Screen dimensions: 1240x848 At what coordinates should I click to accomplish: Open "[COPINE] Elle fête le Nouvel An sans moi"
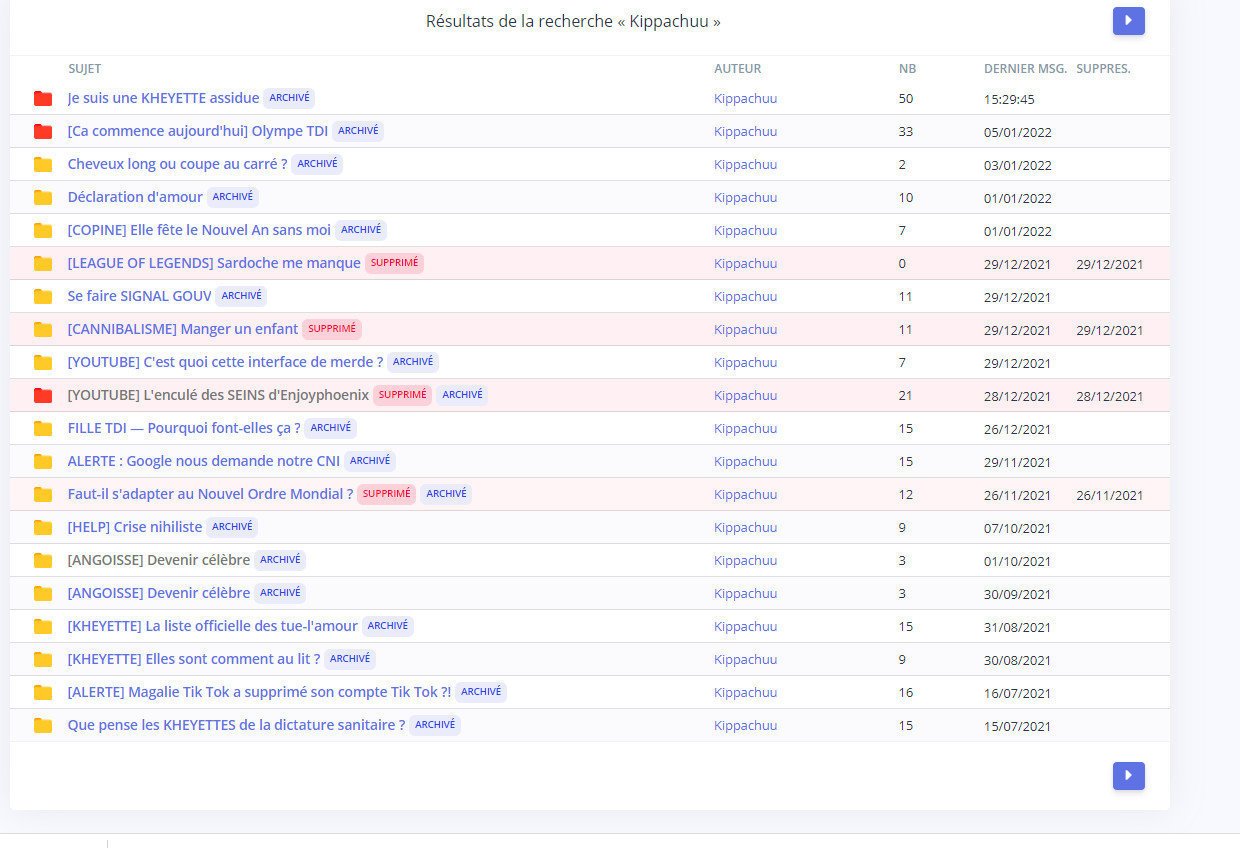(199, 230)
